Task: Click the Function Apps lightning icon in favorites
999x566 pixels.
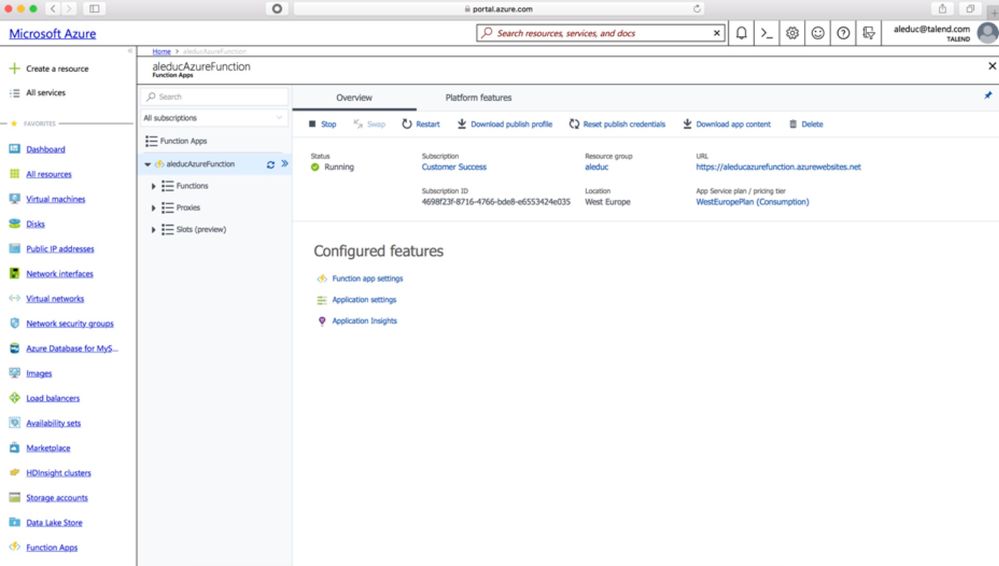Action: point(15,547)
